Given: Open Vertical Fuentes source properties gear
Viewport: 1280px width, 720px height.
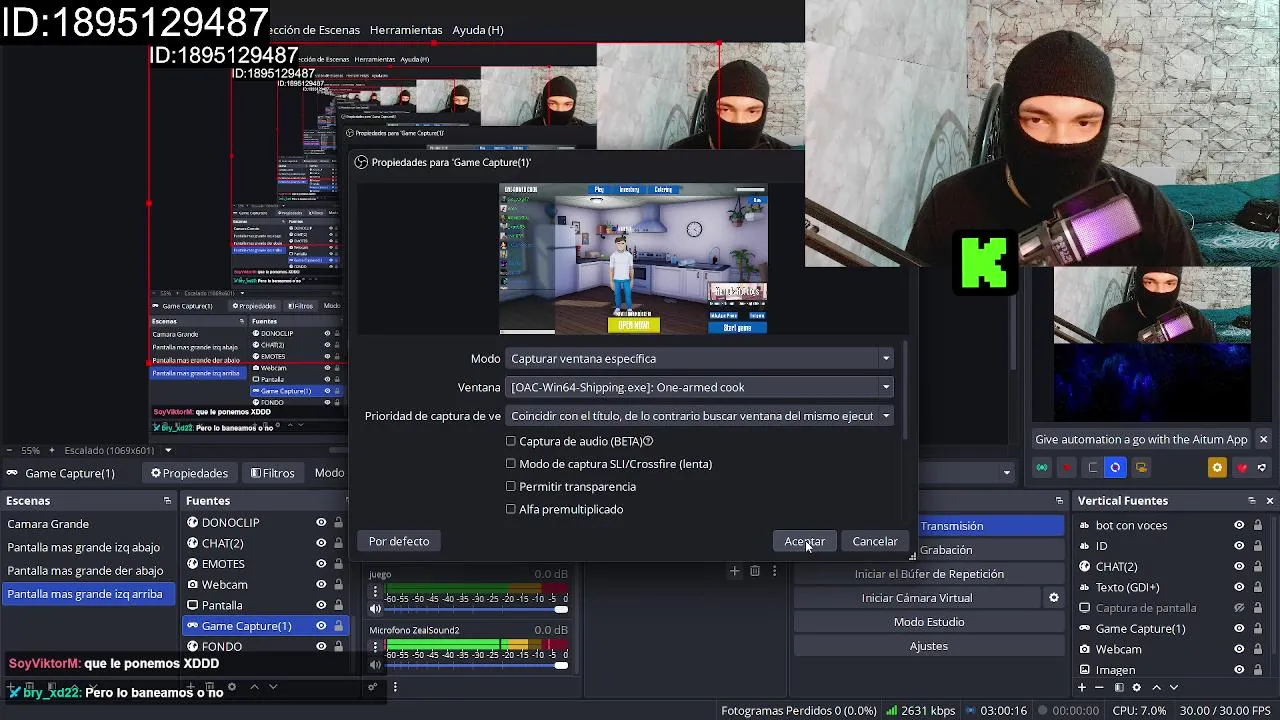Looking at the screenshot, I should pos(1137,688).
